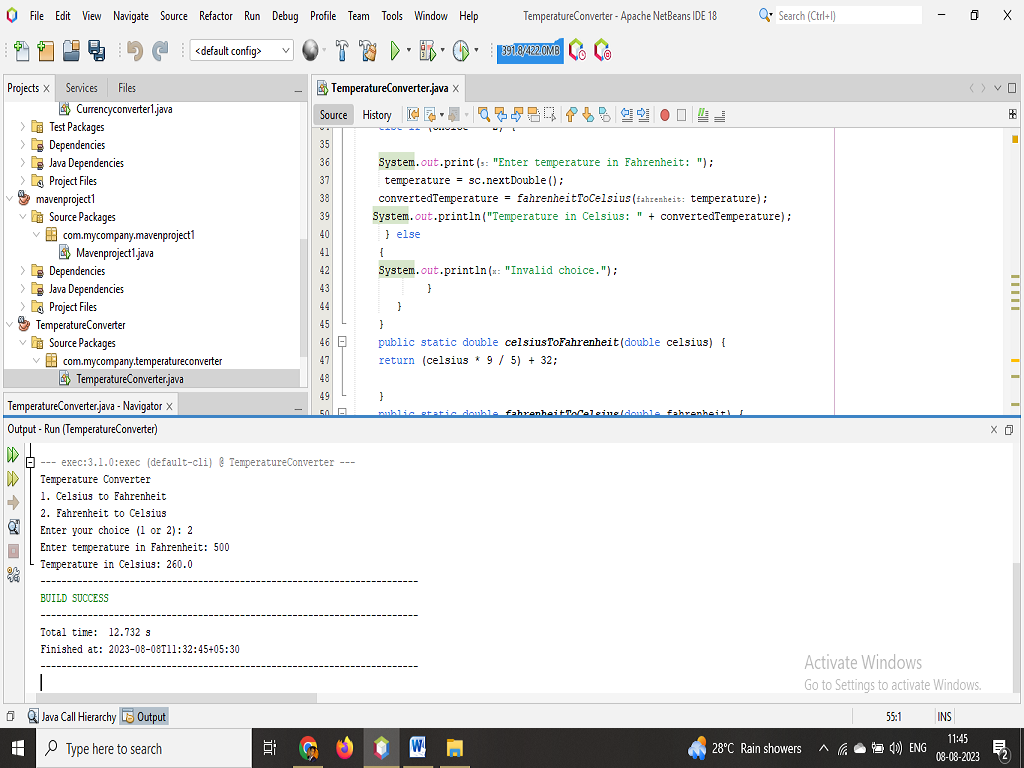Click the Open Project toolbar icon
Viewport: 1024px width, 768px height.
click(71, 51)
